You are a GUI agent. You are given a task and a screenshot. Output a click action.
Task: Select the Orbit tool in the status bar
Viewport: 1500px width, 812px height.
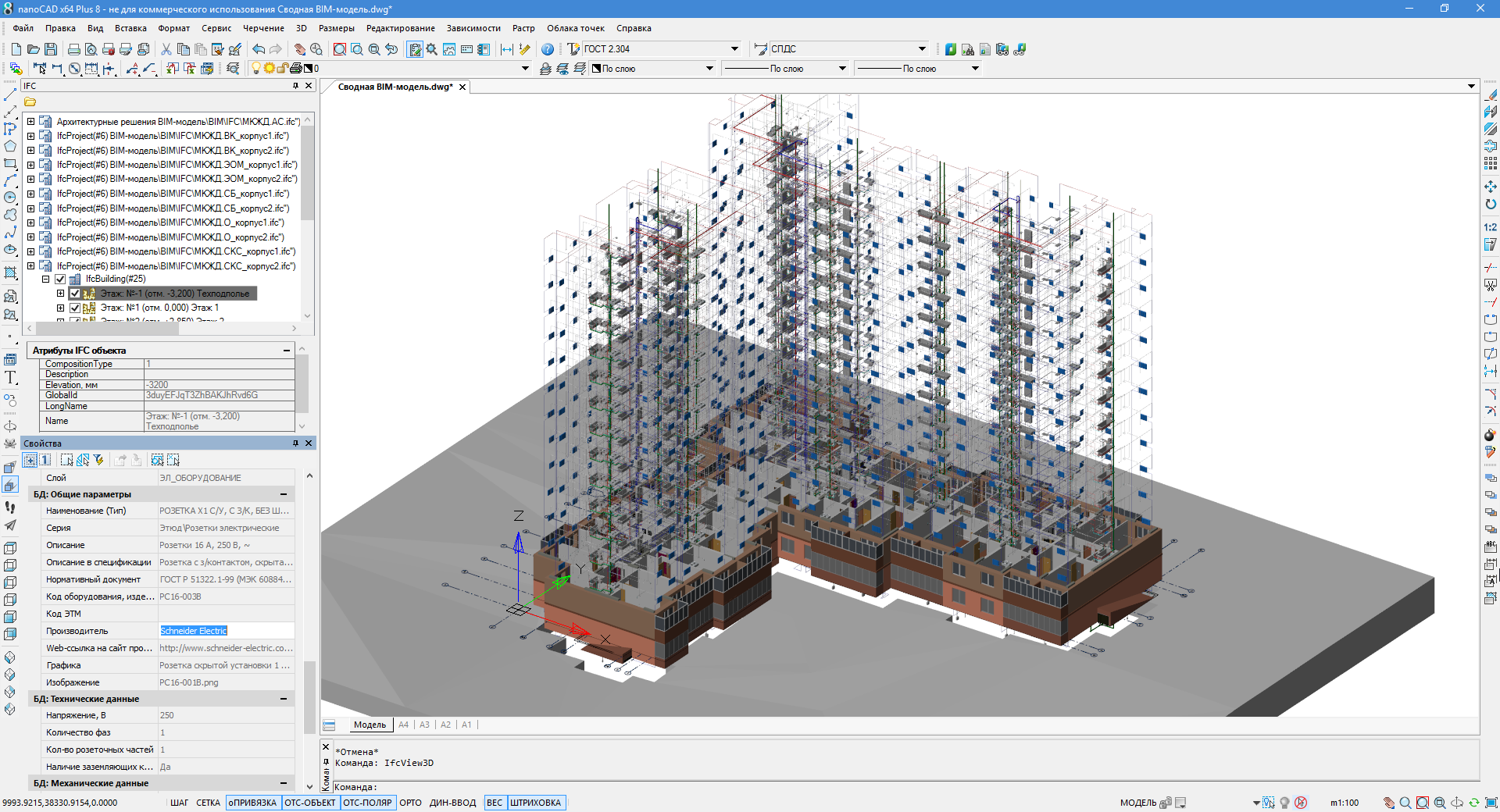click(1456, 803)
